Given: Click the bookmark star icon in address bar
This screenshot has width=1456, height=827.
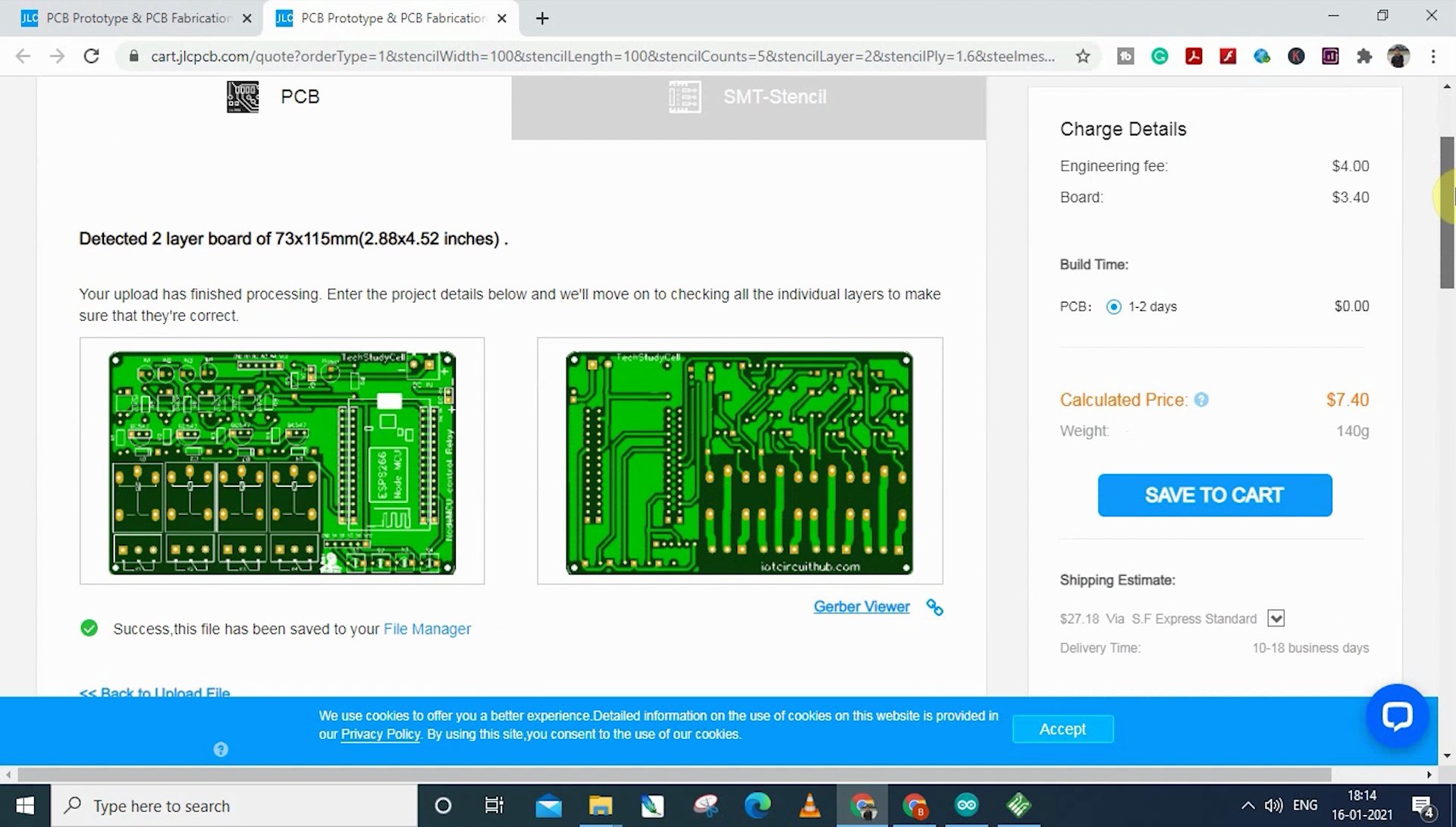Looking at the screenshot, I should coord(1083,56).
